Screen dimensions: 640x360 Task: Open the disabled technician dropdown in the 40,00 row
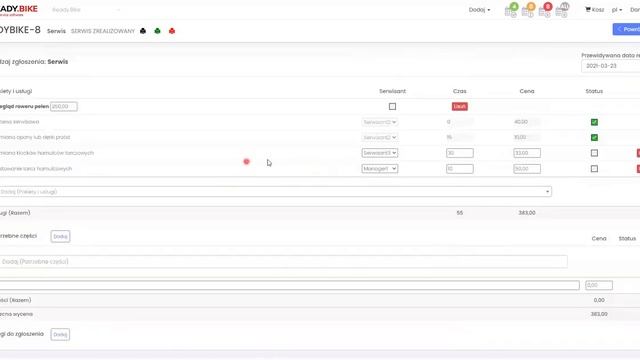[380, 122]
